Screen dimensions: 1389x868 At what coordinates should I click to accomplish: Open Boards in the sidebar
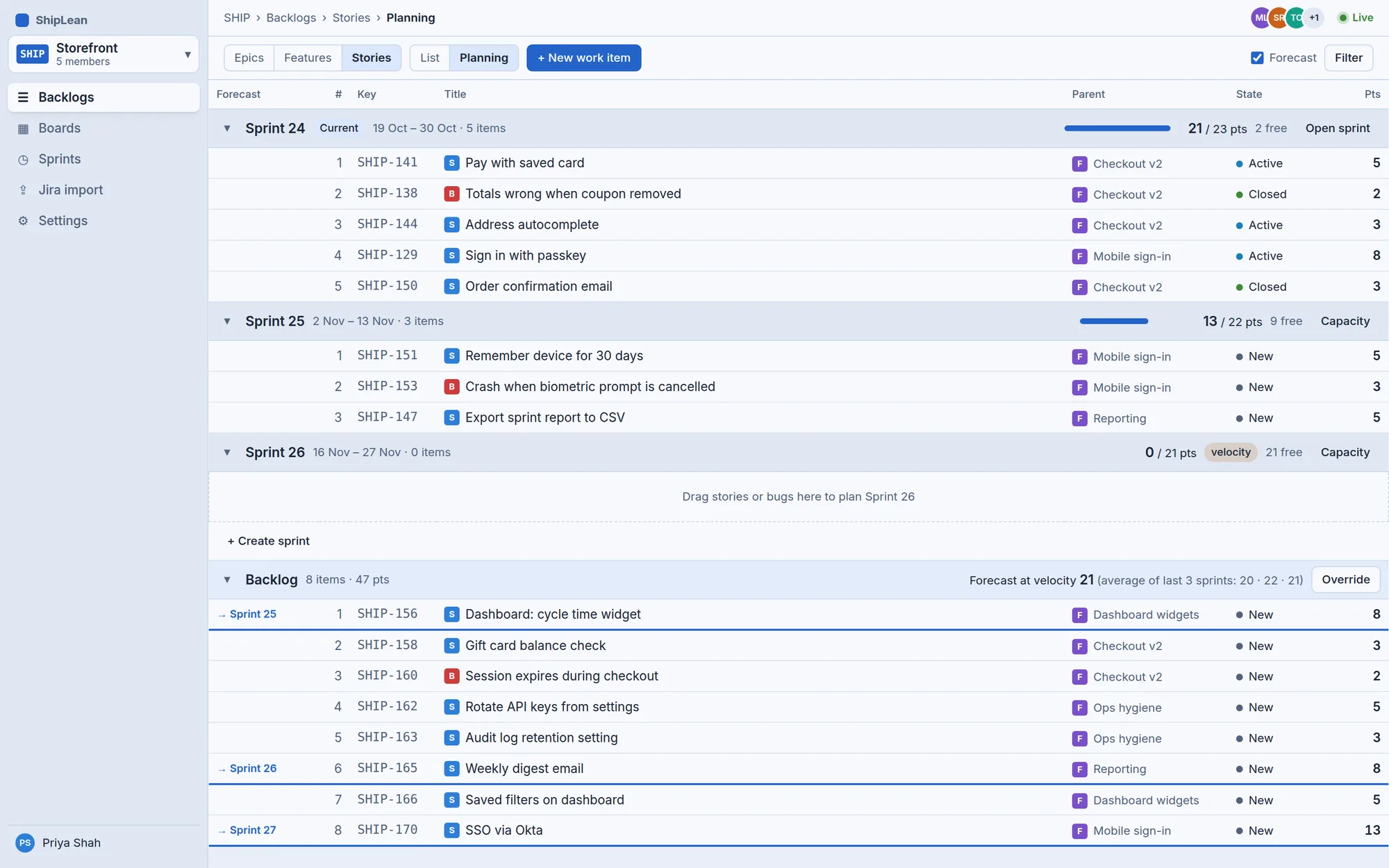coord(103,128)
